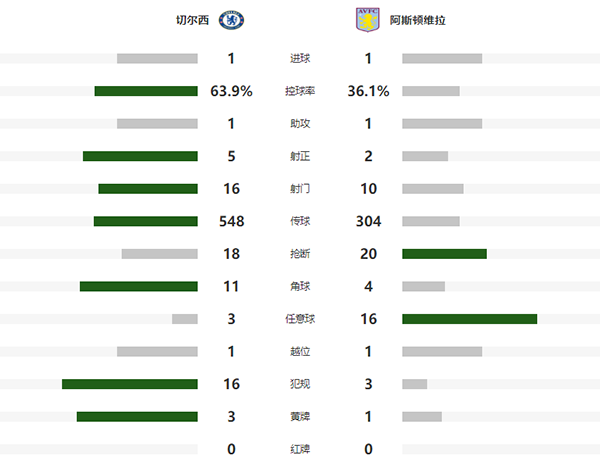Screen dimensions: 600x476
Task: Click Chelsea's green 11 corners bar
Action: pyautogui.click(x=139, y=286)
